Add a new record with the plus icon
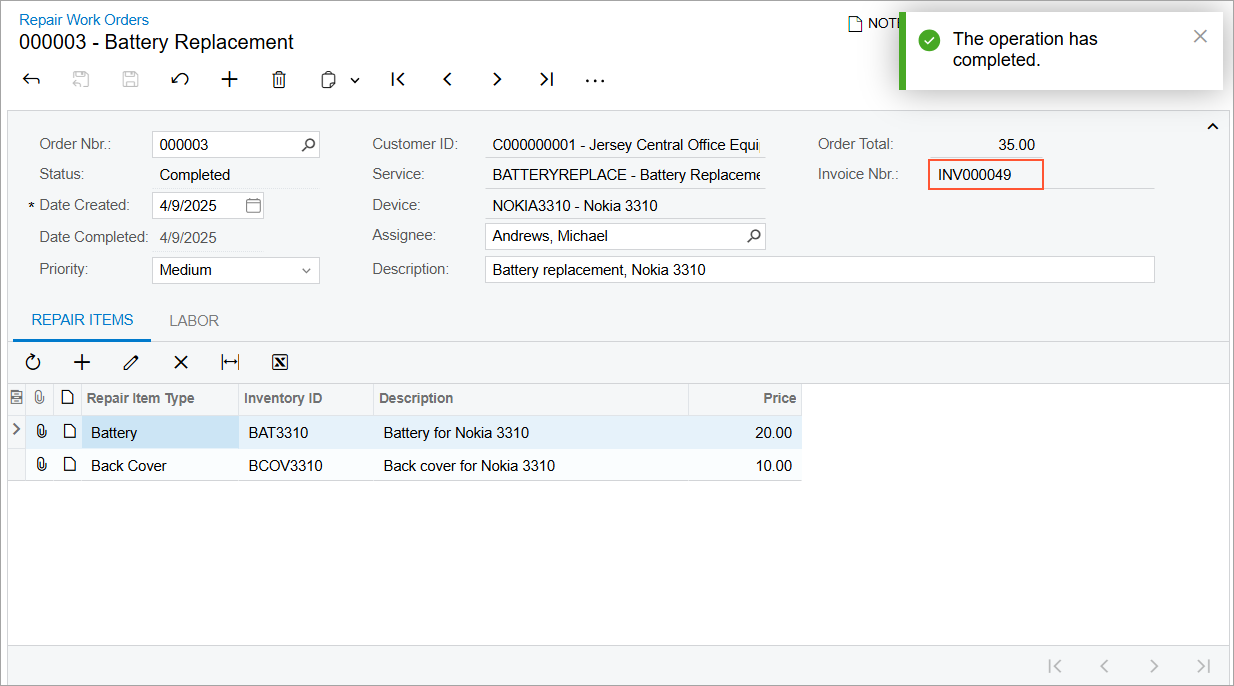Image resolution: width=1234 pixels, height=686 pixels. 230,80
